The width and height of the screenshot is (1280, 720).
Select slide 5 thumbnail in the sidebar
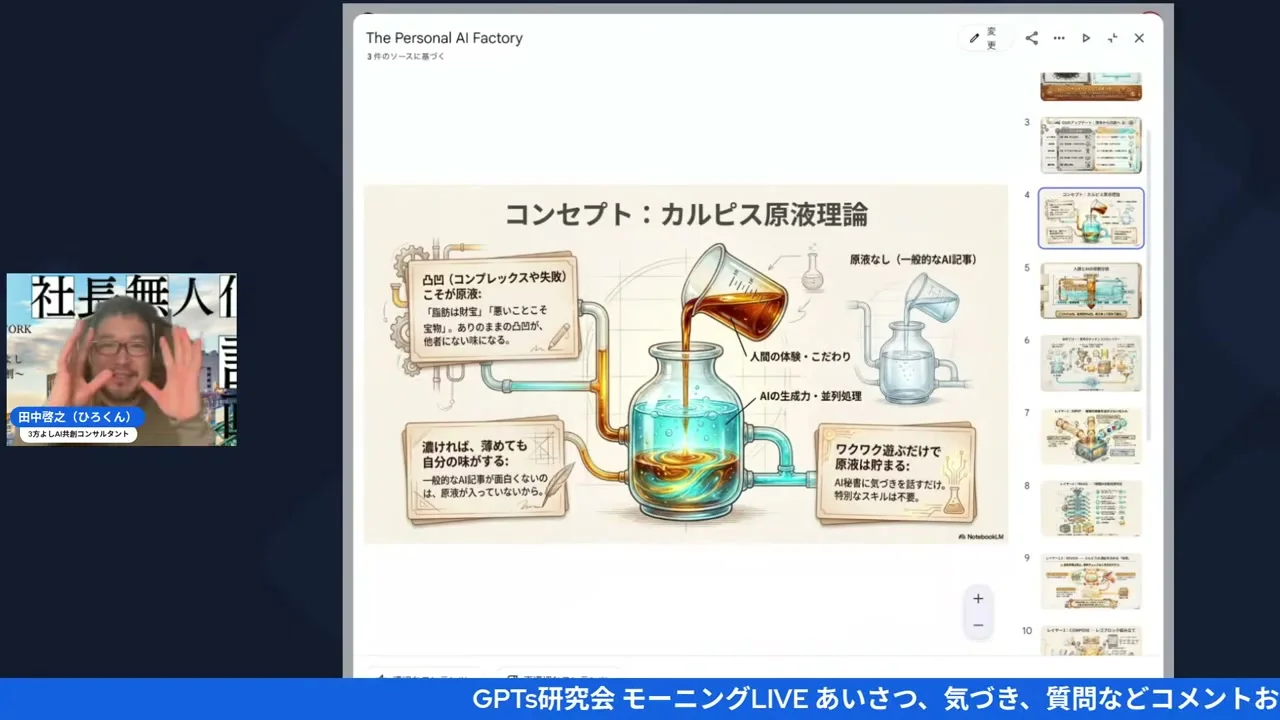(x=1090, y=290)
